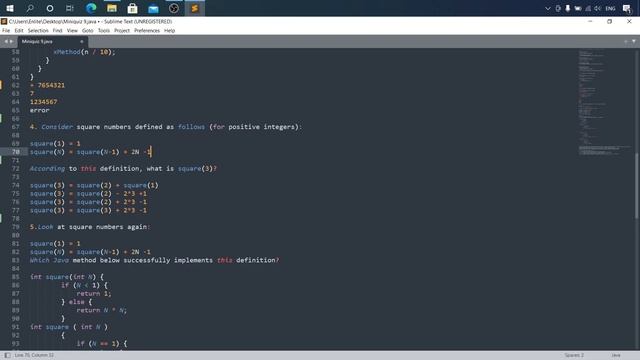Viewport: 640px width, 360px height.
Task: Click Sublime Text logo in title bar
Action: coord(4,21)
